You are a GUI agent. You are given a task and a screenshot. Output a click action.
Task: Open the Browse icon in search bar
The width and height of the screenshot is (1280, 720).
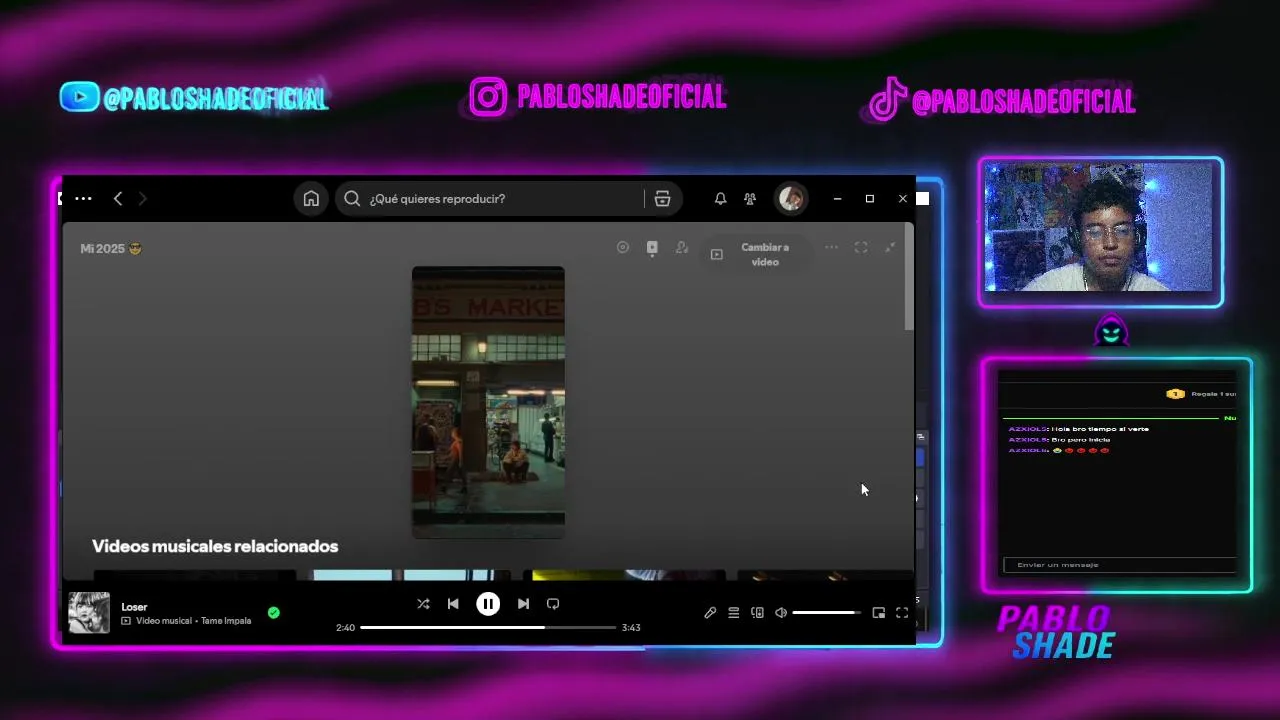click(x=662, y=199)
